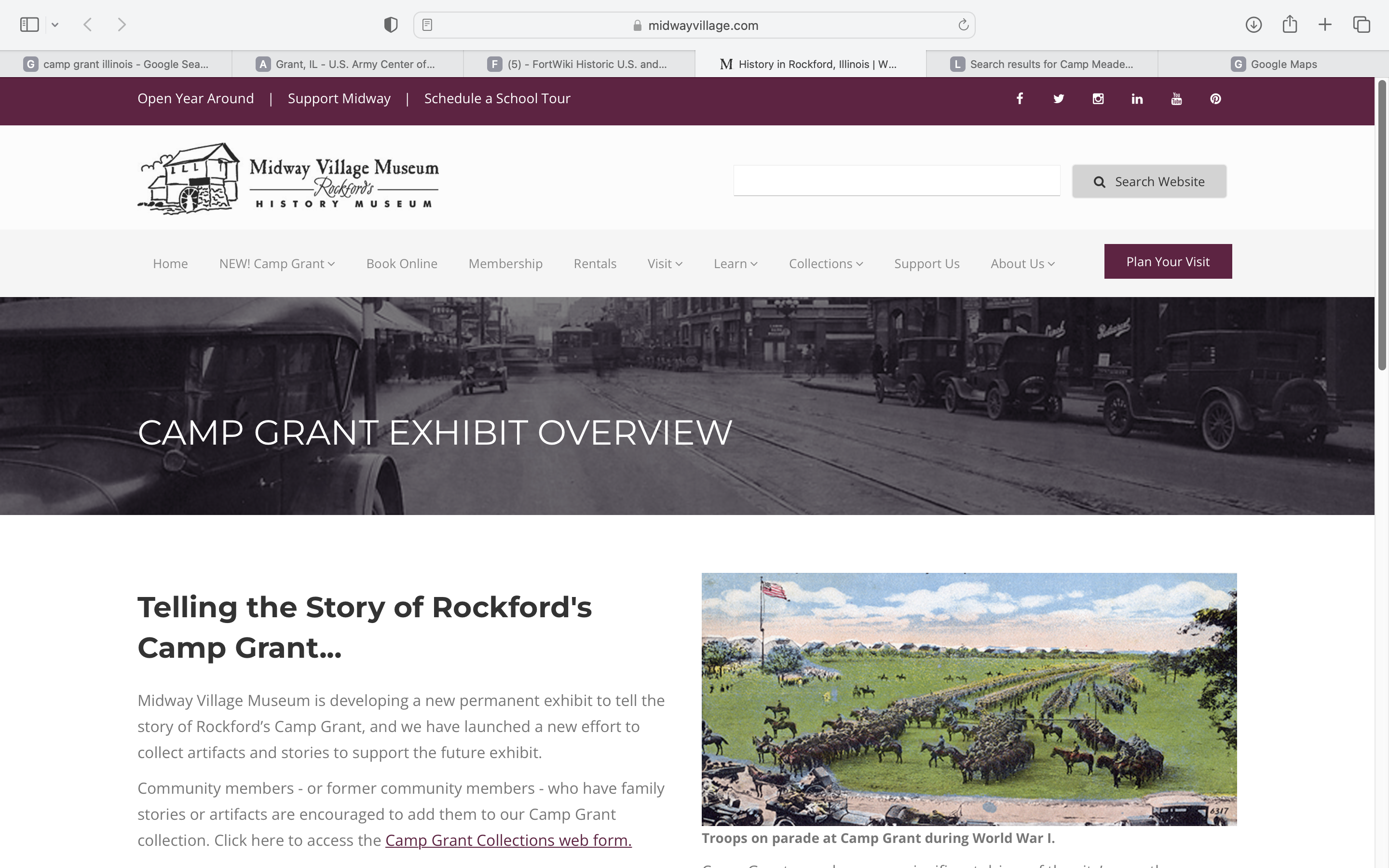This screenshot has height=868, width=1389.
Task: Open the LinkedIn social icon
Action: [1137, 99]
